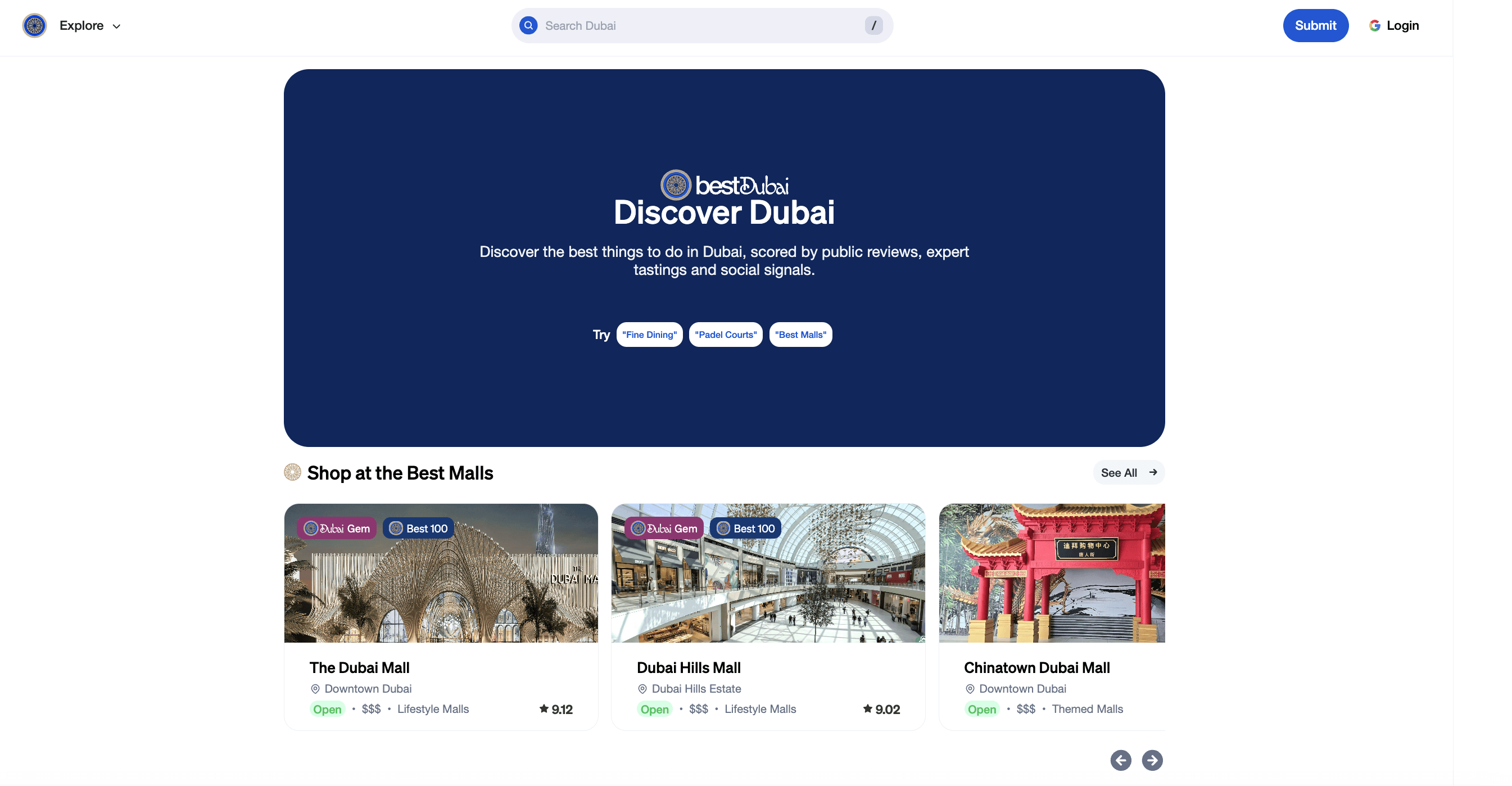Click the bestDubai logo in header
Viewport: 1512px width, 786px height.
tap(35, 26)
